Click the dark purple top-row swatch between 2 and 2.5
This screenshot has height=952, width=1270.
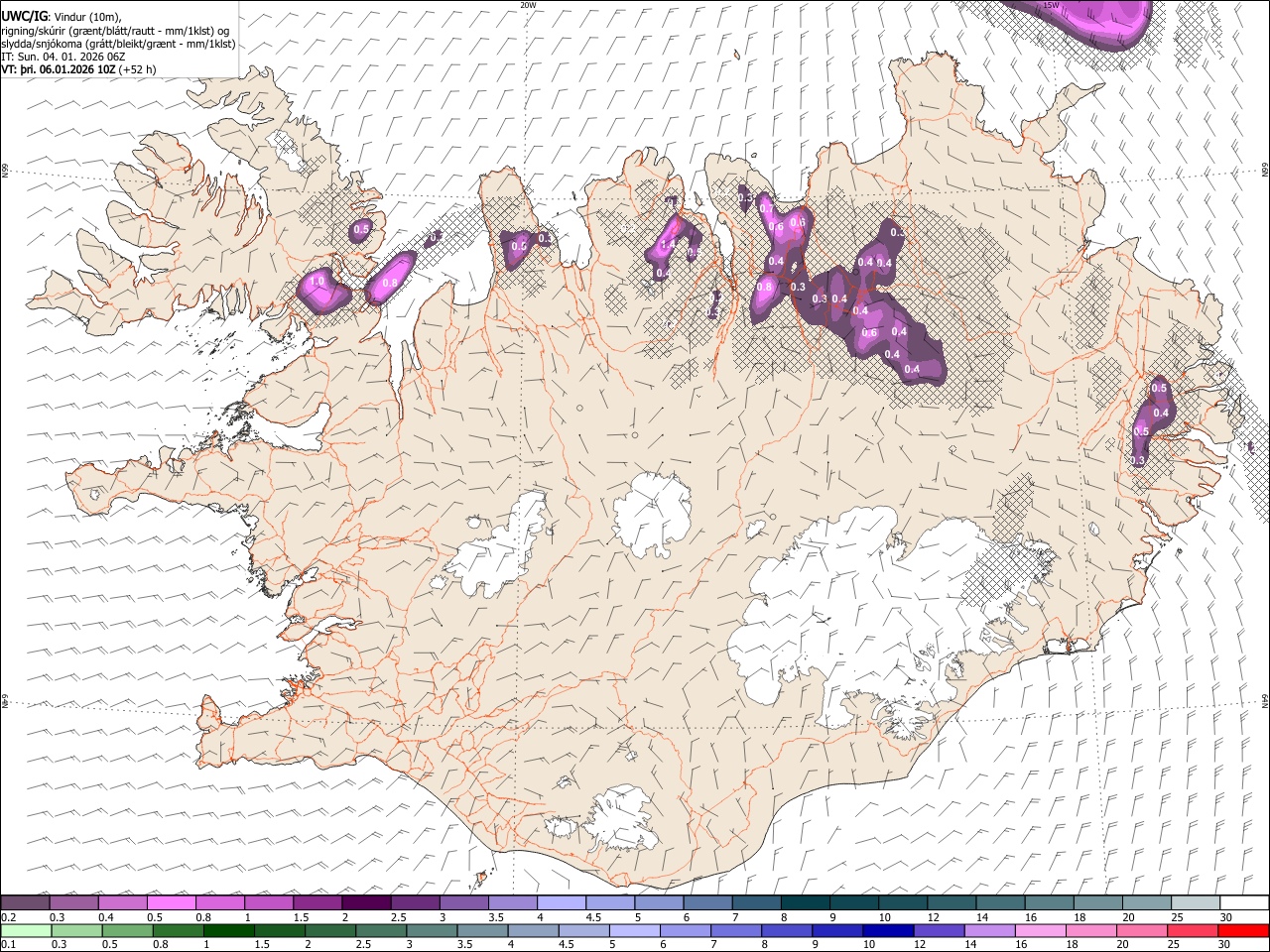click(365, 902)
